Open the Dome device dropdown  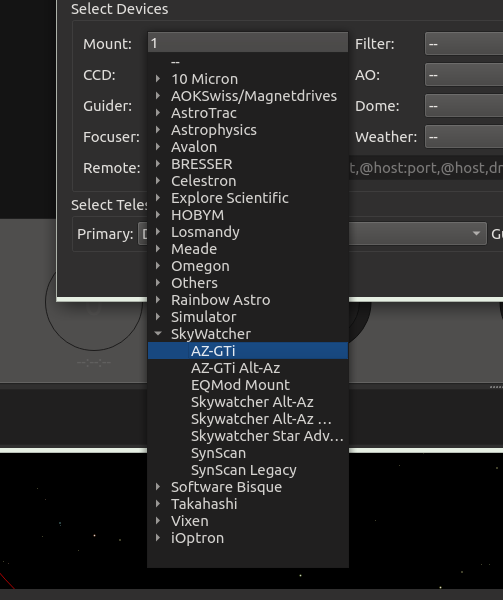pos(464,106)
